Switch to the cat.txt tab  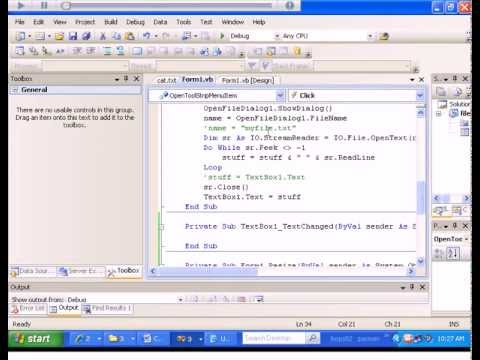click(x=166, y=80)
